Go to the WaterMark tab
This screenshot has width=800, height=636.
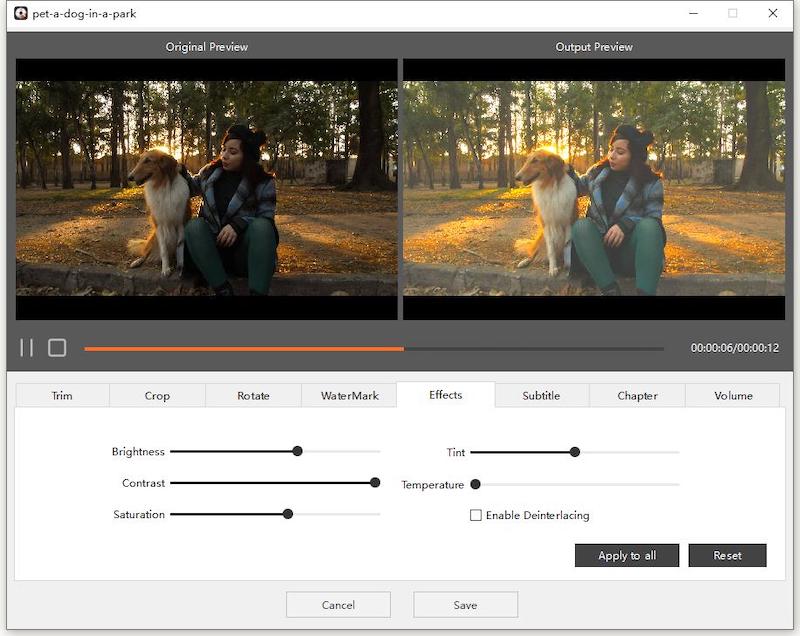point(349,396)
